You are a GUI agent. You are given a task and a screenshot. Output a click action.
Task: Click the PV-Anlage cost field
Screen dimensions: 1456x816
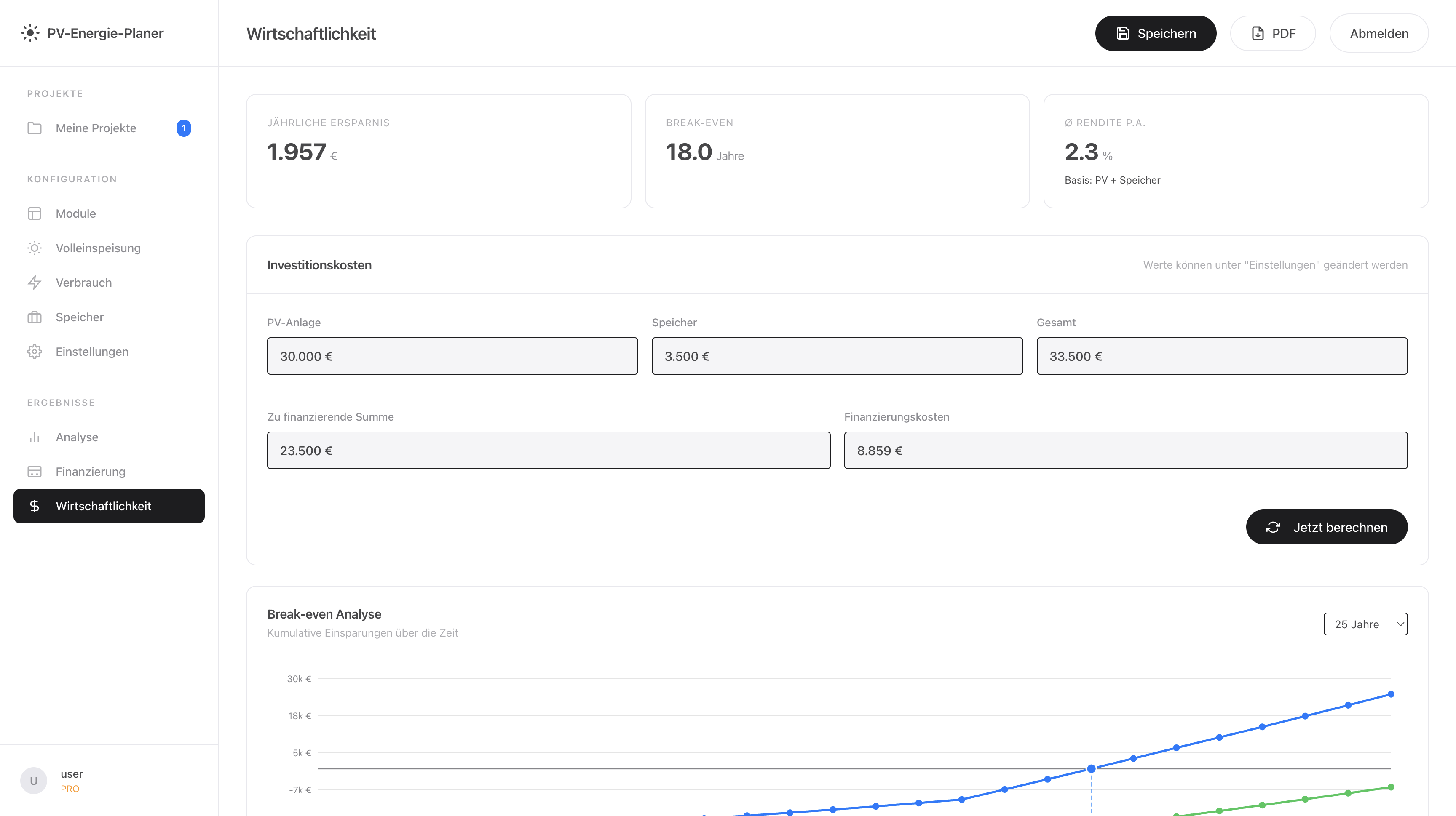(x=452, y=356)
